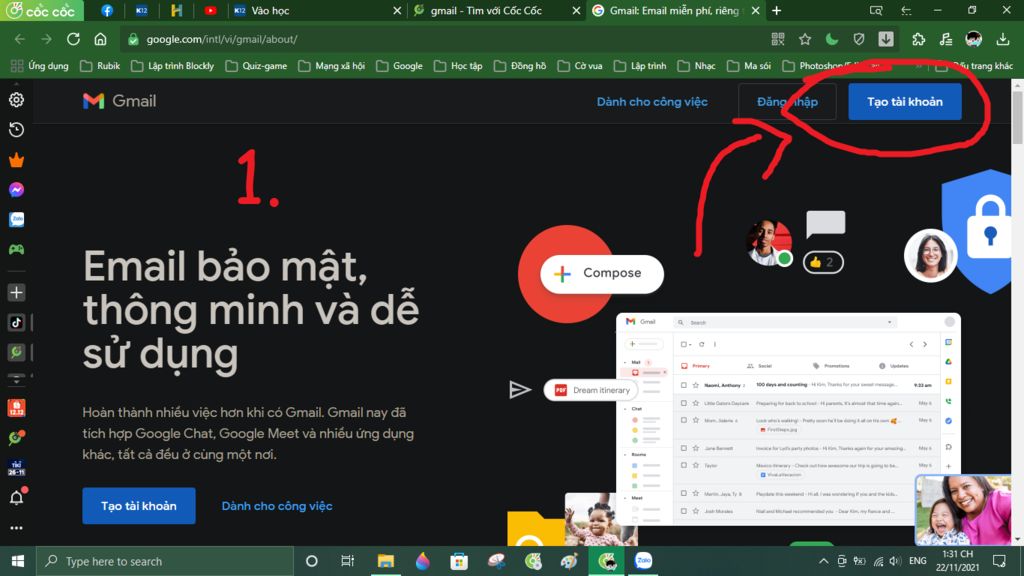The width and height of the screenshot is (1024, 576).
Task: Go back to previous page
Action: pyautogui.click(x=20, y=39)
